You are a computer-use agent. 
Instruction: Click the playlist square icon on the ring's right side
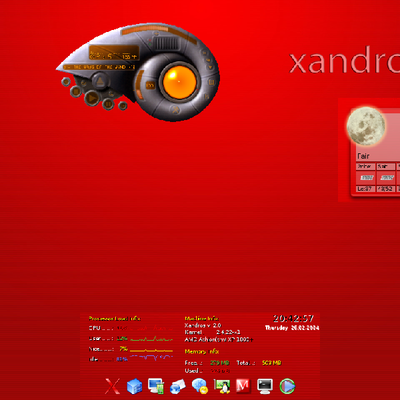[x=211, y=82]
